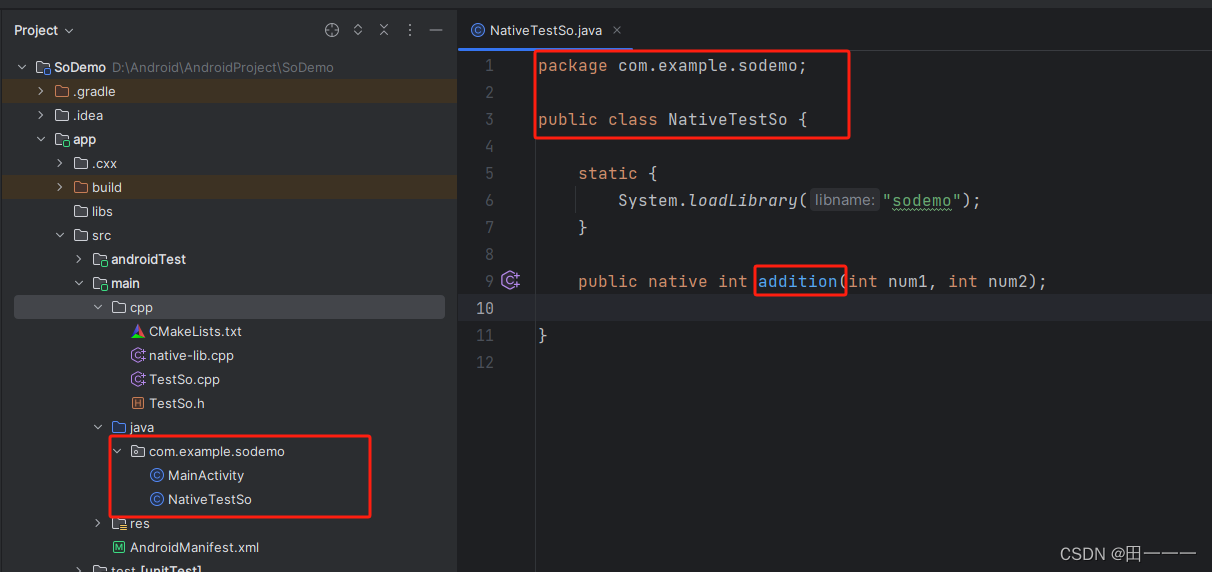Viewport: 1212px width, 572px height.
Task: Expand the .gradle folder
Action: point(41,91)
